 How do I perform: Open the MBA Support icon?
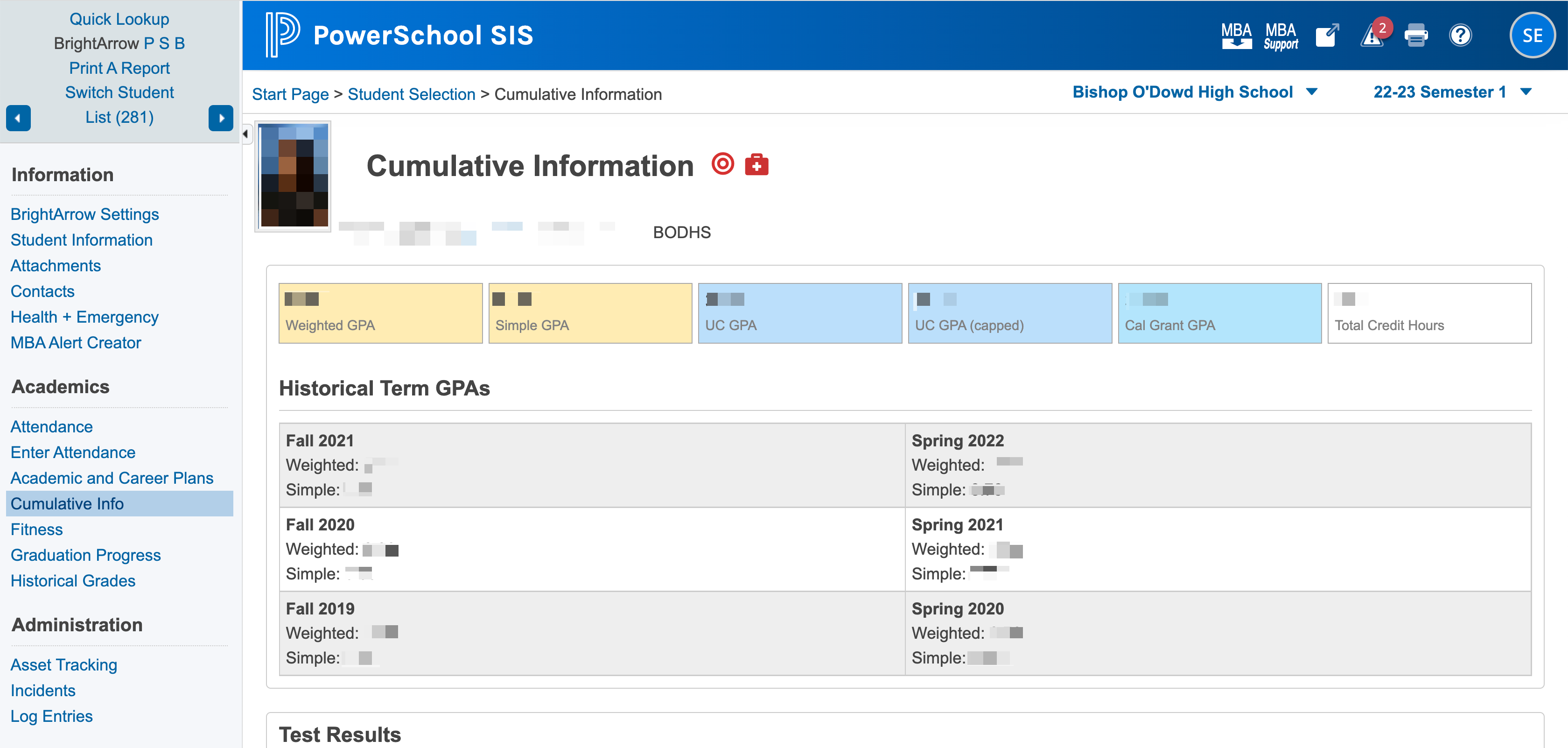(1281, 35)
